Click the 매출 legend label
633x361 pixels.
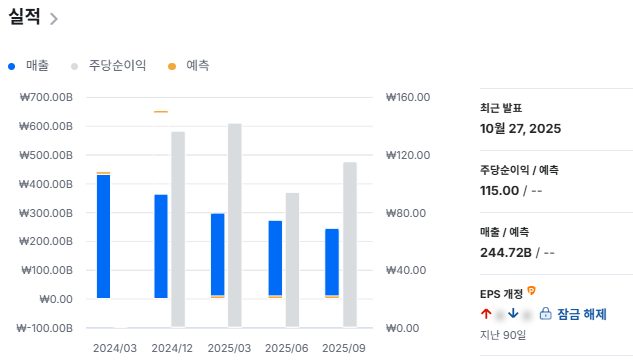(x=37, y=65)
